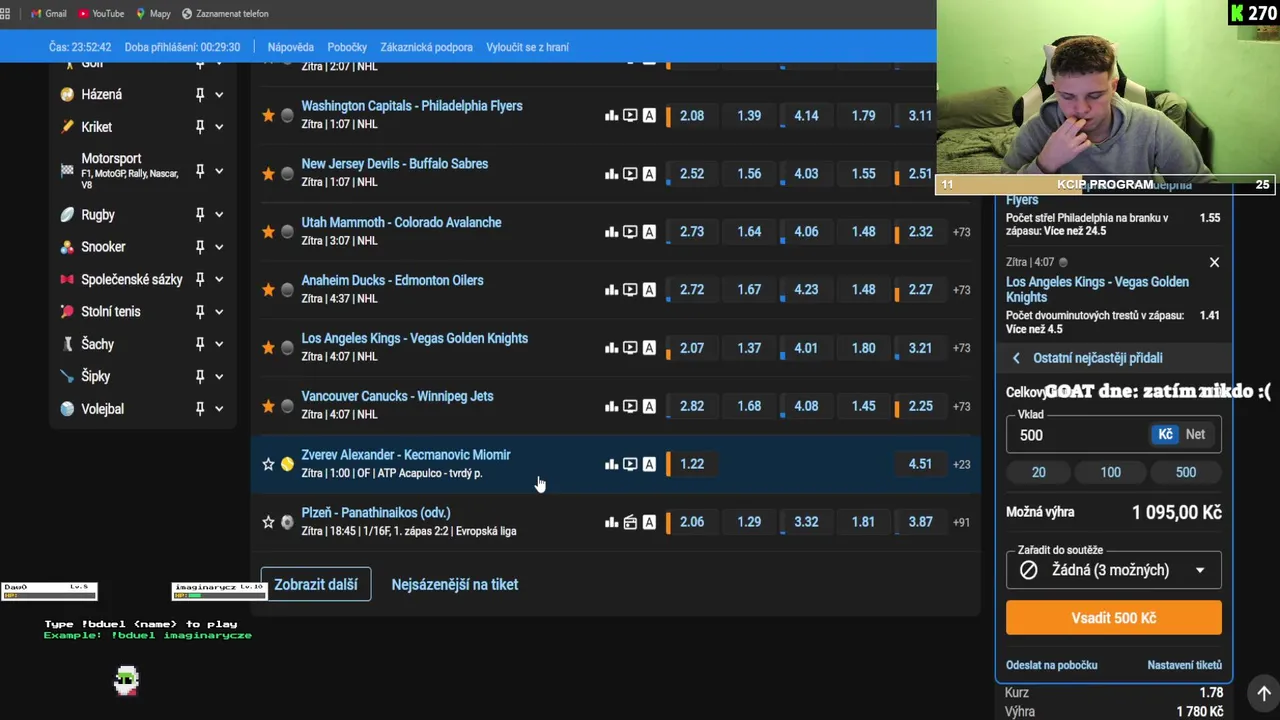Open statistics icon for Zverev Kecmanovic match

point(611,464)
